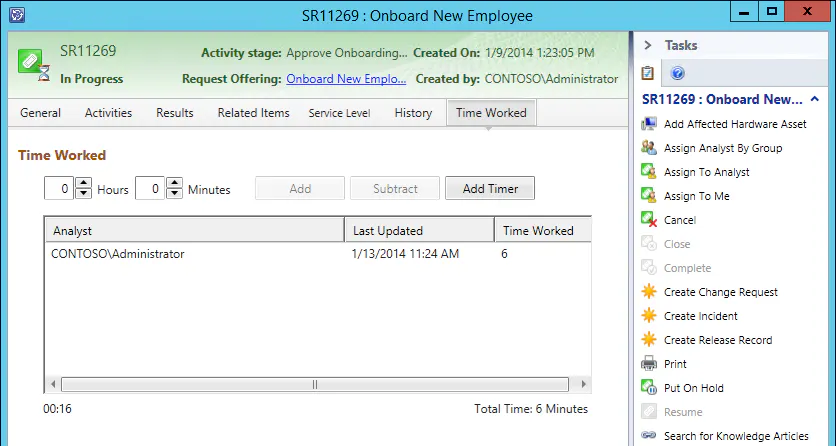This screenshot has width=836, height=446.
Task: Click the 1/13/2014 11:24 AM cell
Action: click(405, 254)
